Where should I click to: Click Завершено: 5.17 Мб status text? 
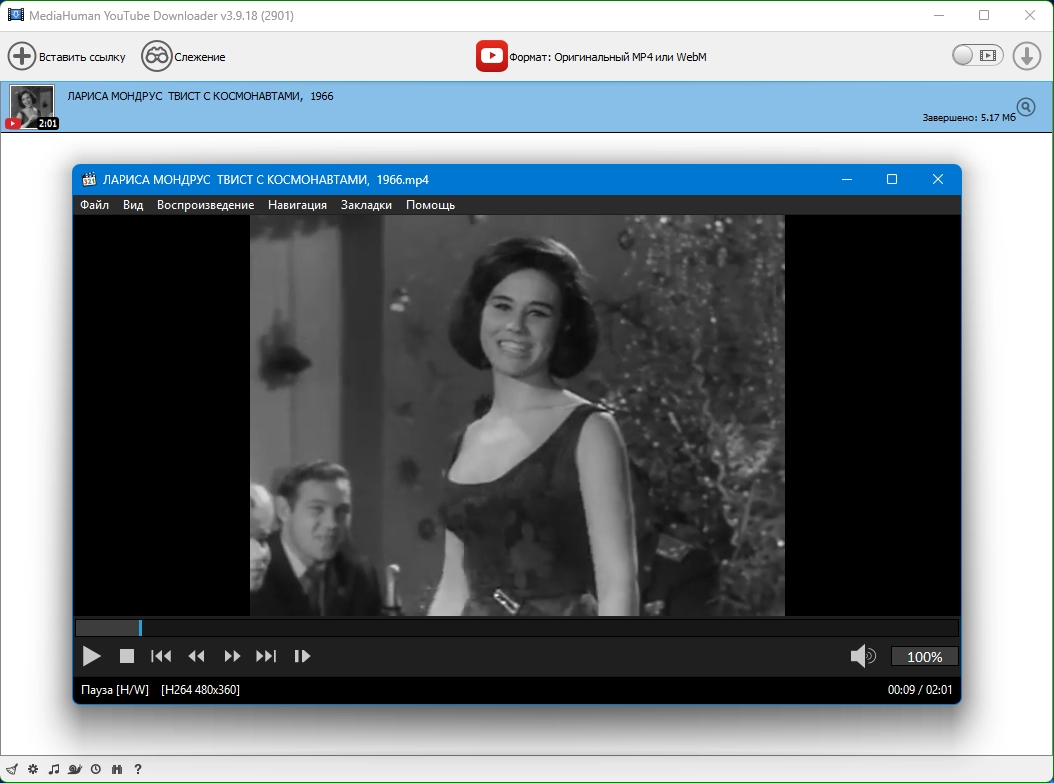click(969, 118)
